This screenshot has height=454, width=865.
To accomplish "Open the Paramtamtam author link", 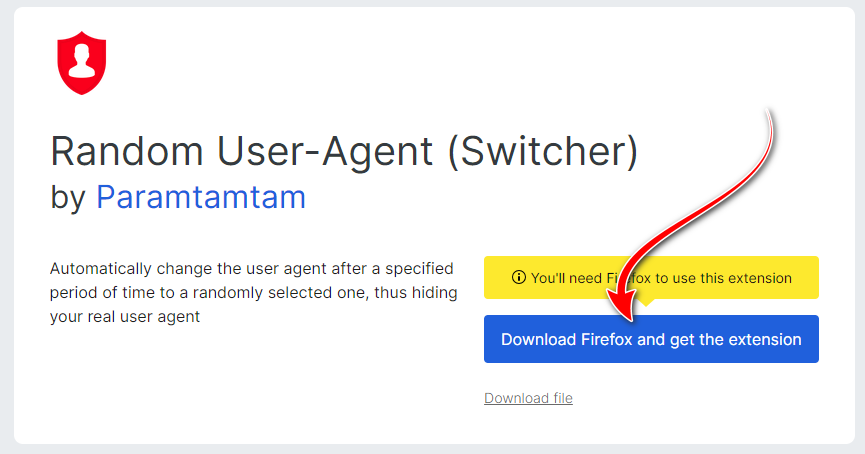I will pyautogui.click(x=200, y=197).
